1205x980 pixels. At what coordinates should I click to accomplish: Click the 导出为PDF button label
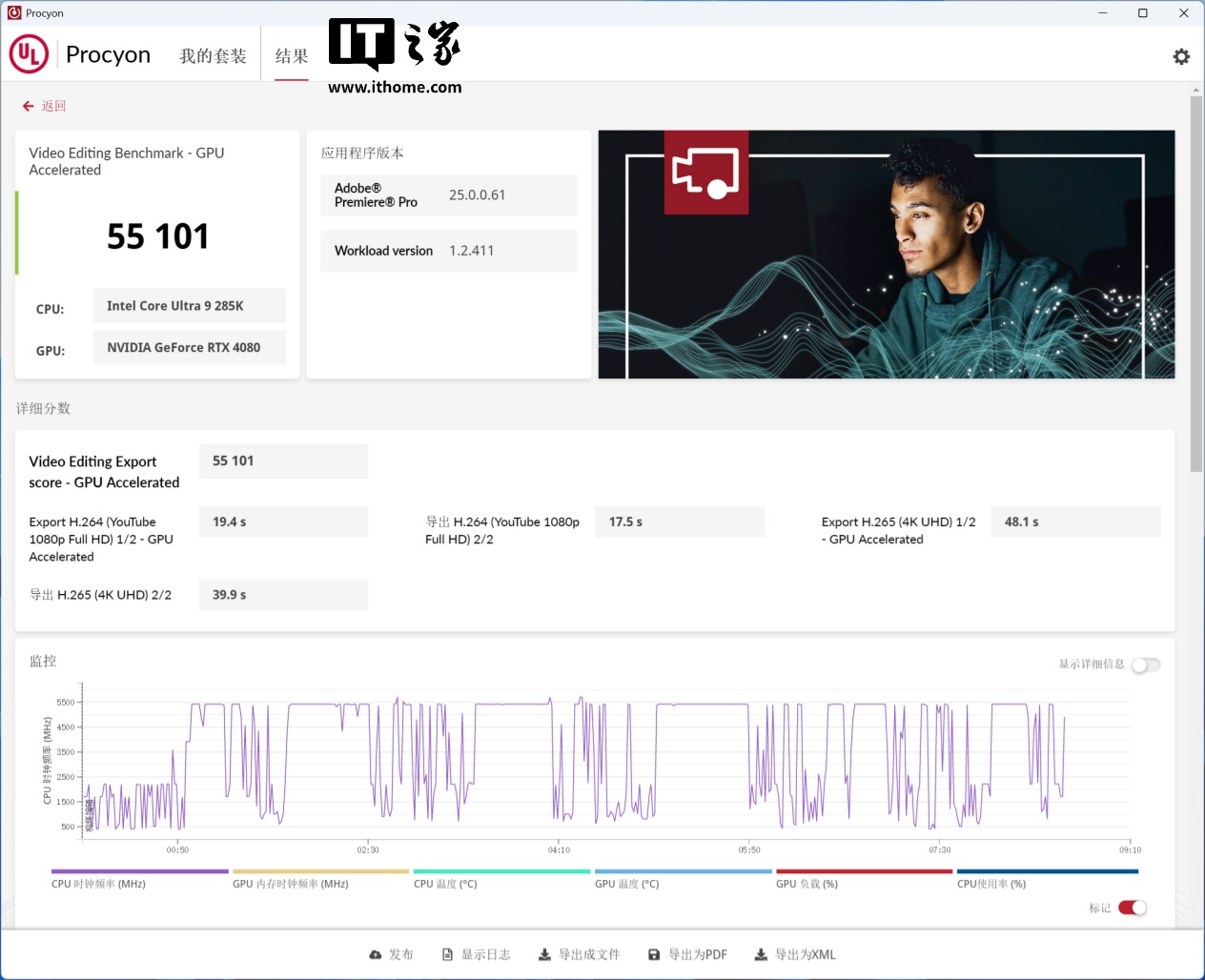697,954
